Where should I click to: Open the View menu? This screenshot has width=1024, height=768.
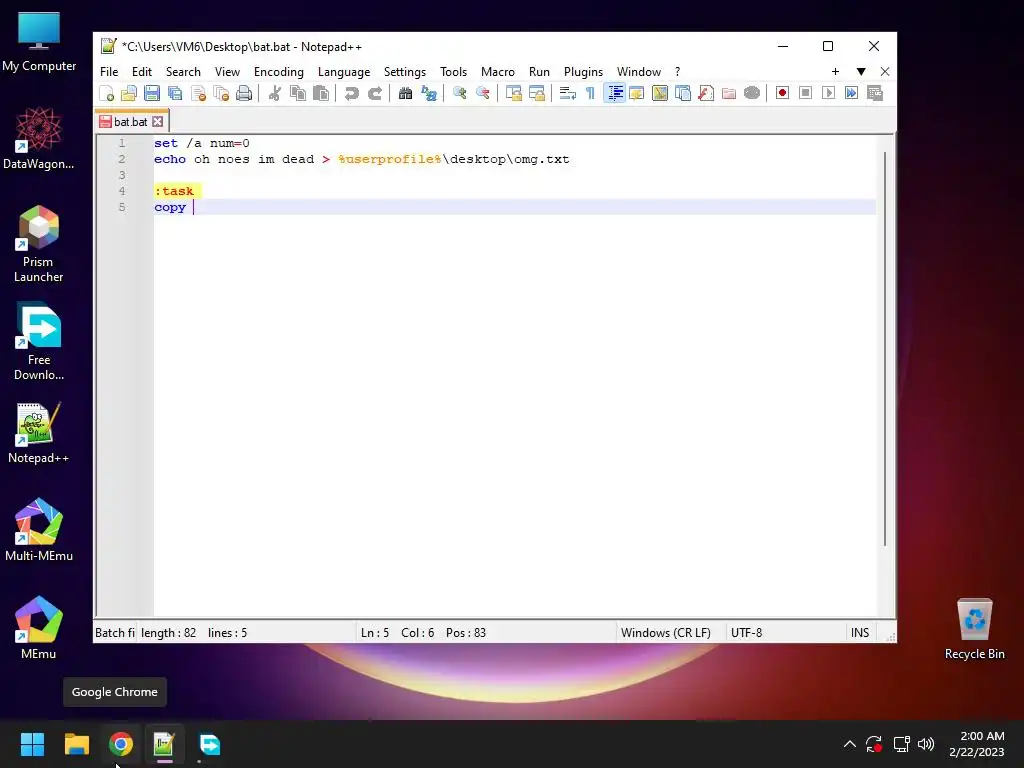227,72
